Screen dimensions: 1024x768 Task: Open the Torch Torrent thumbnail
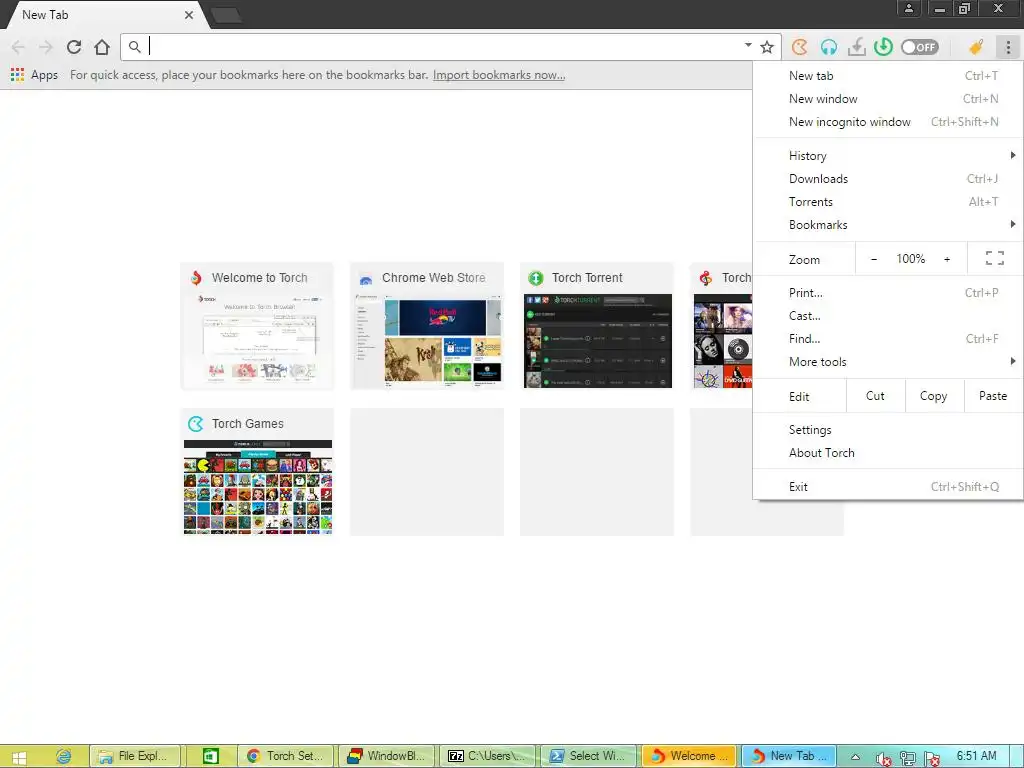point(597,326)
